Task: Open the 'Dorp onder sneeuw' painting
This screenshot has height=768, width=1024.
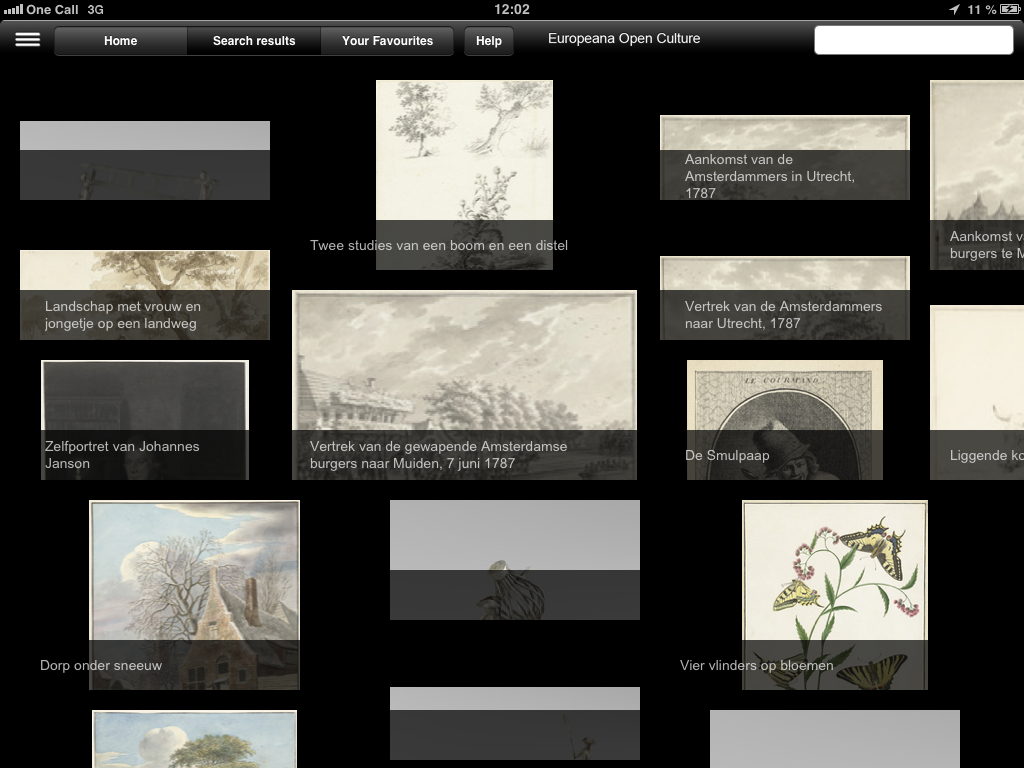Action: click(194, 594)
